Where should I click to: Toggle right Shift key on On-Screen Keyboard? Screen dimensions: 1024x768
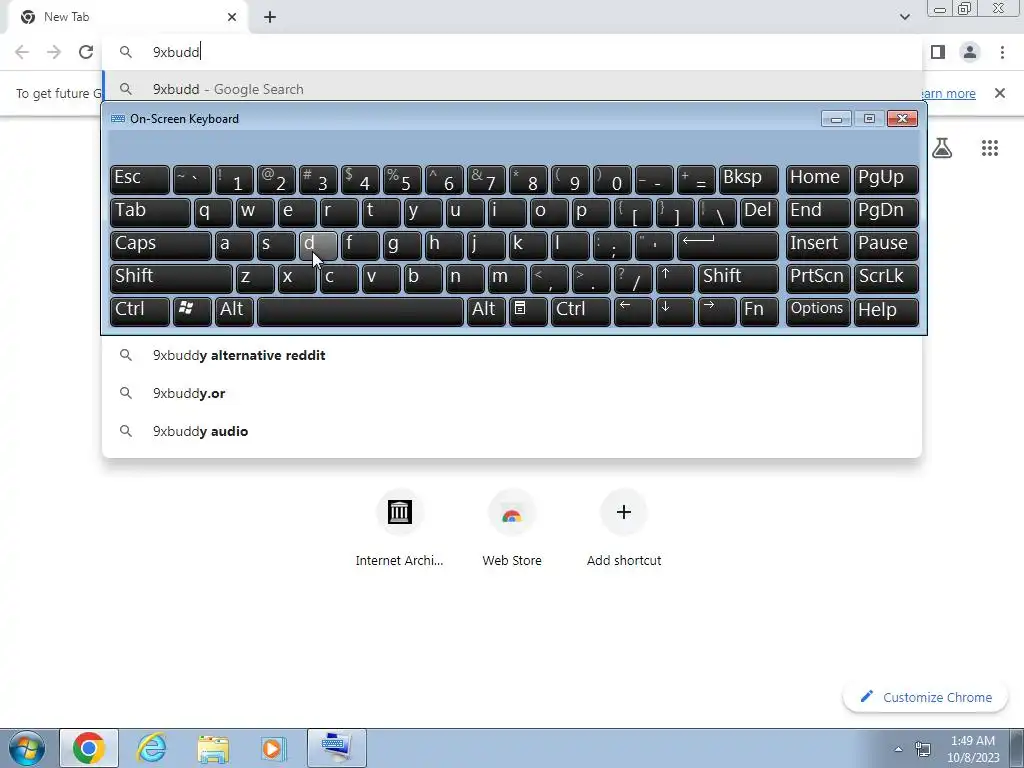pos(738,278)
